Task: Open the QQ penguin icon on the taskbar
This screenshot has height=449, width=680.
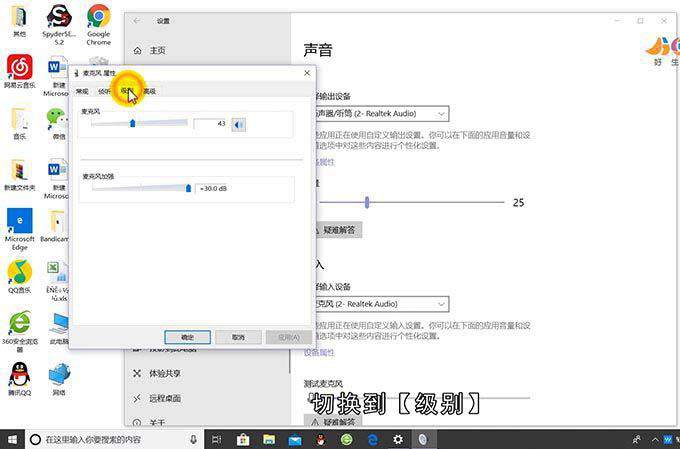Action: [321, 439]
